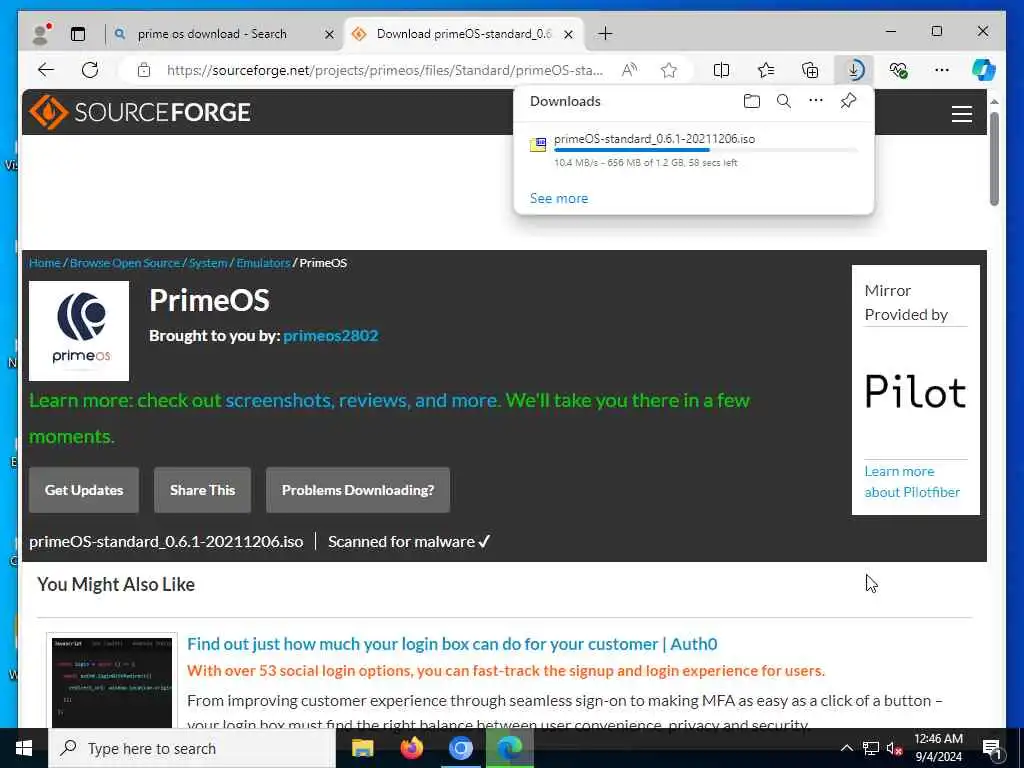Open Browser essentials heart icon
This screenshot has width=1024, height=768.
tap(898, 70)
